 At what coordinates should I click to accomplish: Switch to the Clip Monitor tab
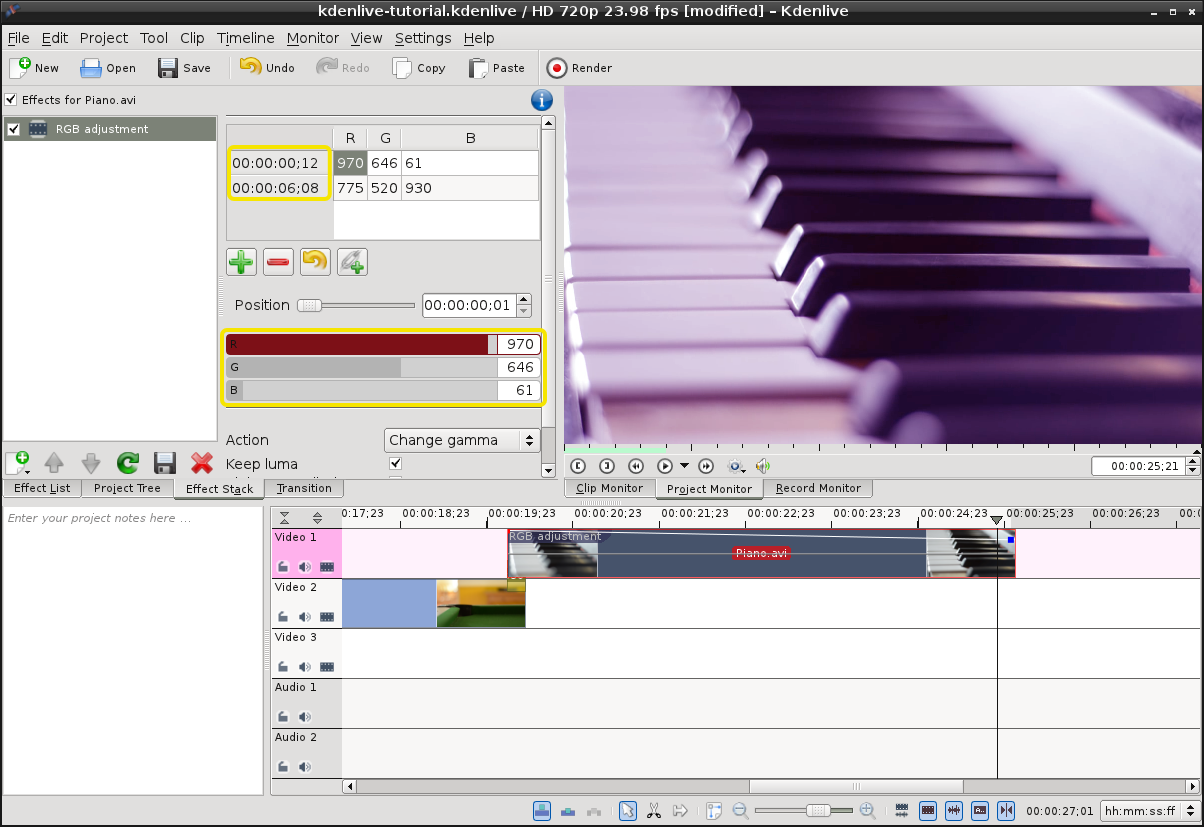tap(609, 488)
